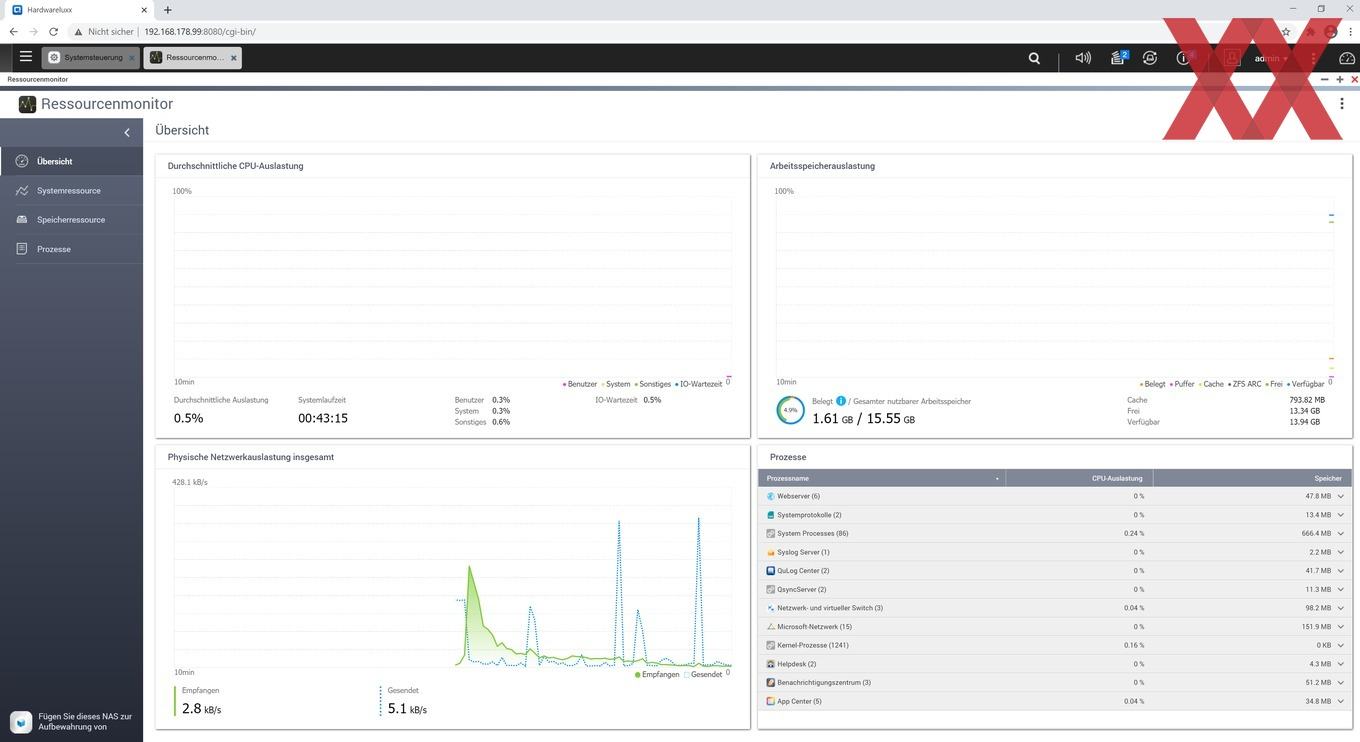The height and width of the screenshot is (742, 1360).
Task: Toggle IO-Wartezeit series in CPU legend
Action: click(x=699, y=384)
